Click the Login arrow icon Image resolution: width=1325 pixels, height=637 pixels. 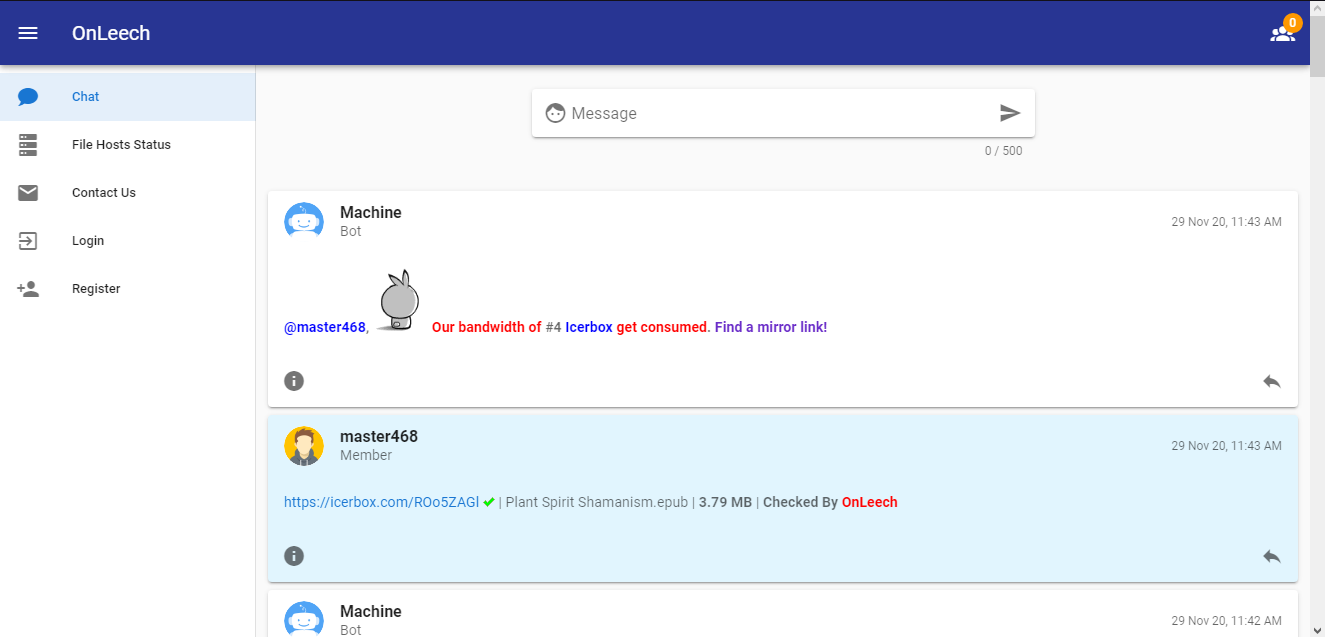pos(28,241)
